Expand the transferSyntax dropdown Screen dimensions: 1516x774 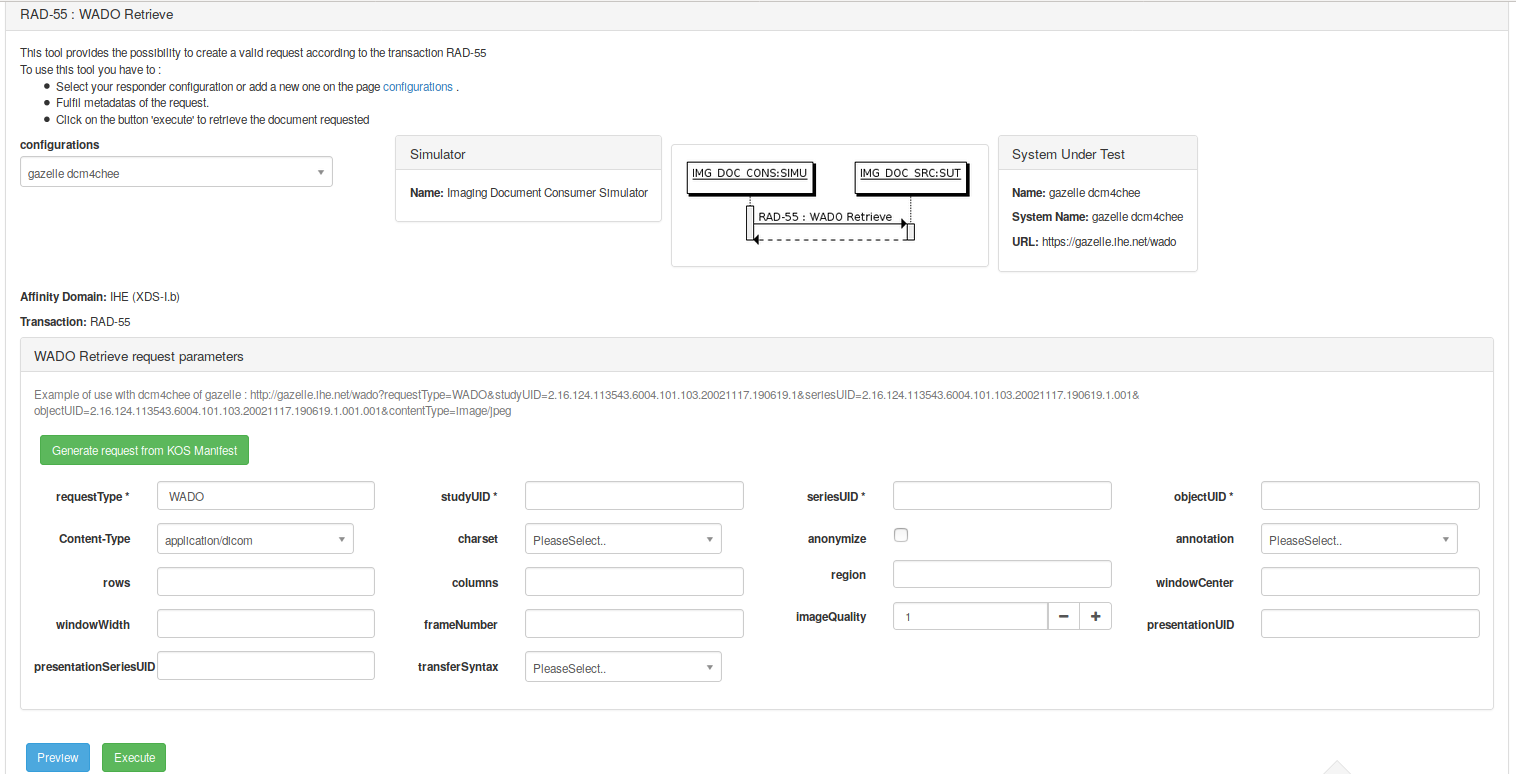tap(623, 668)
